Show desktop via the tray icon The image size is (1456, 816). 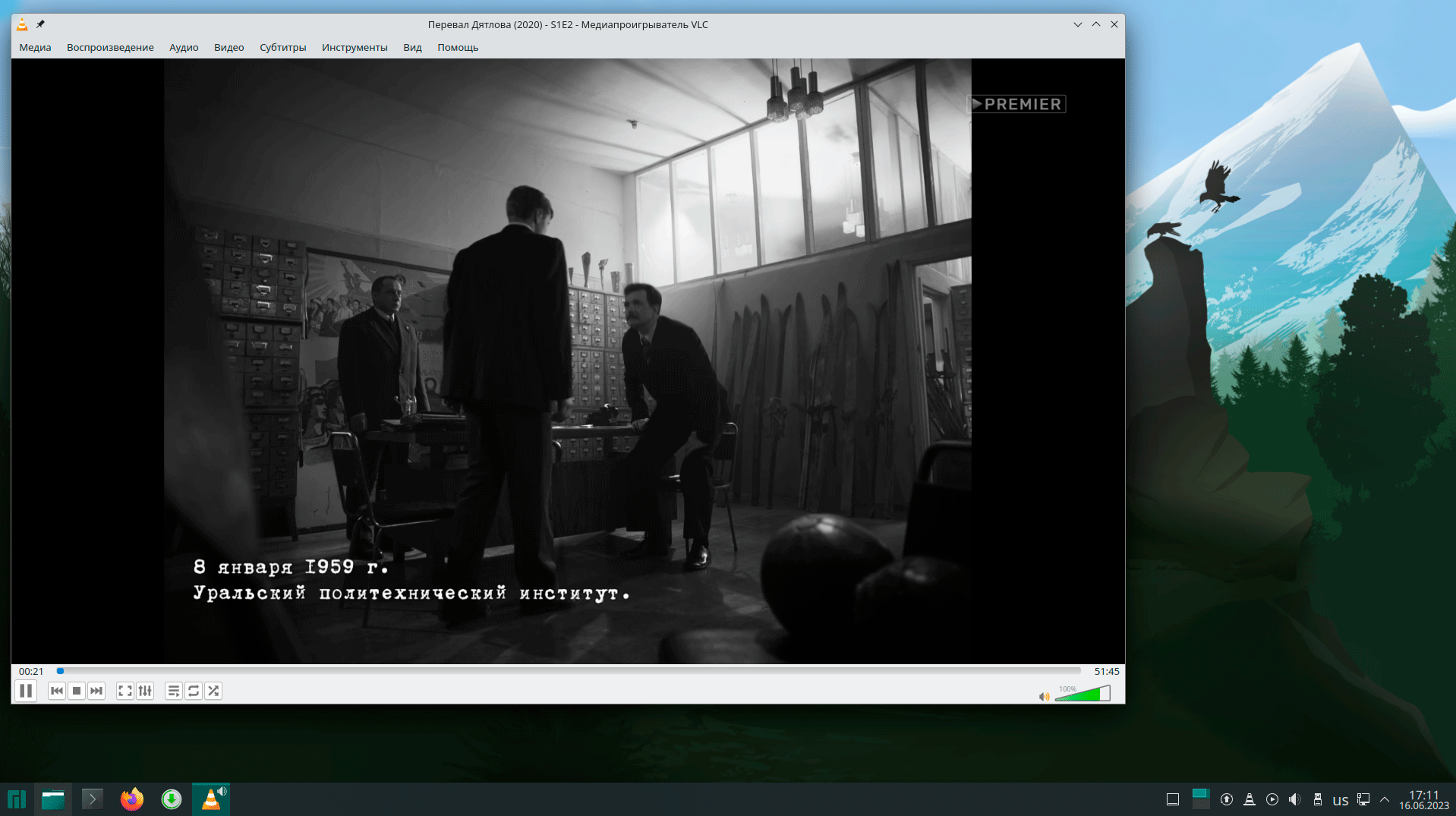click(1173, 799)
